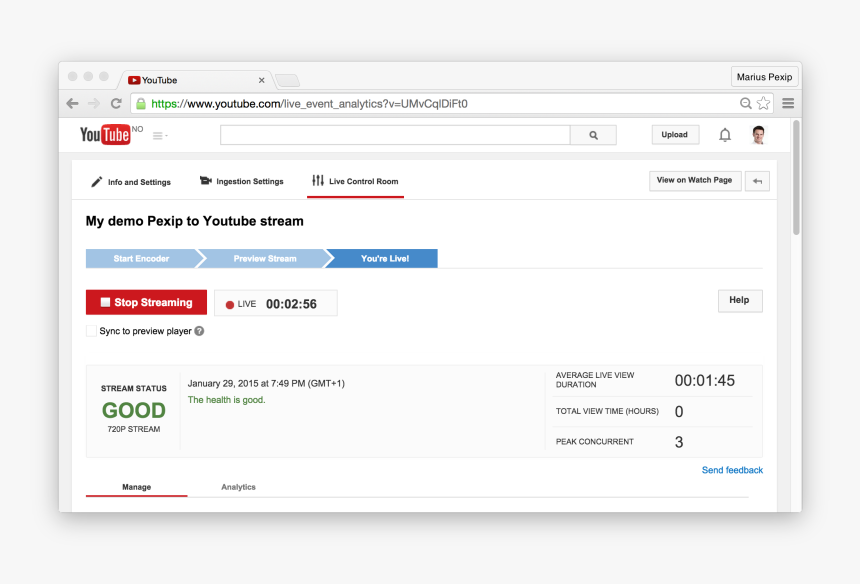Image resolution: width=860 pixels, height=584 pixels.
Task: Click the Send feedback link
Action: pyautogui.click(x=732, y=470)
